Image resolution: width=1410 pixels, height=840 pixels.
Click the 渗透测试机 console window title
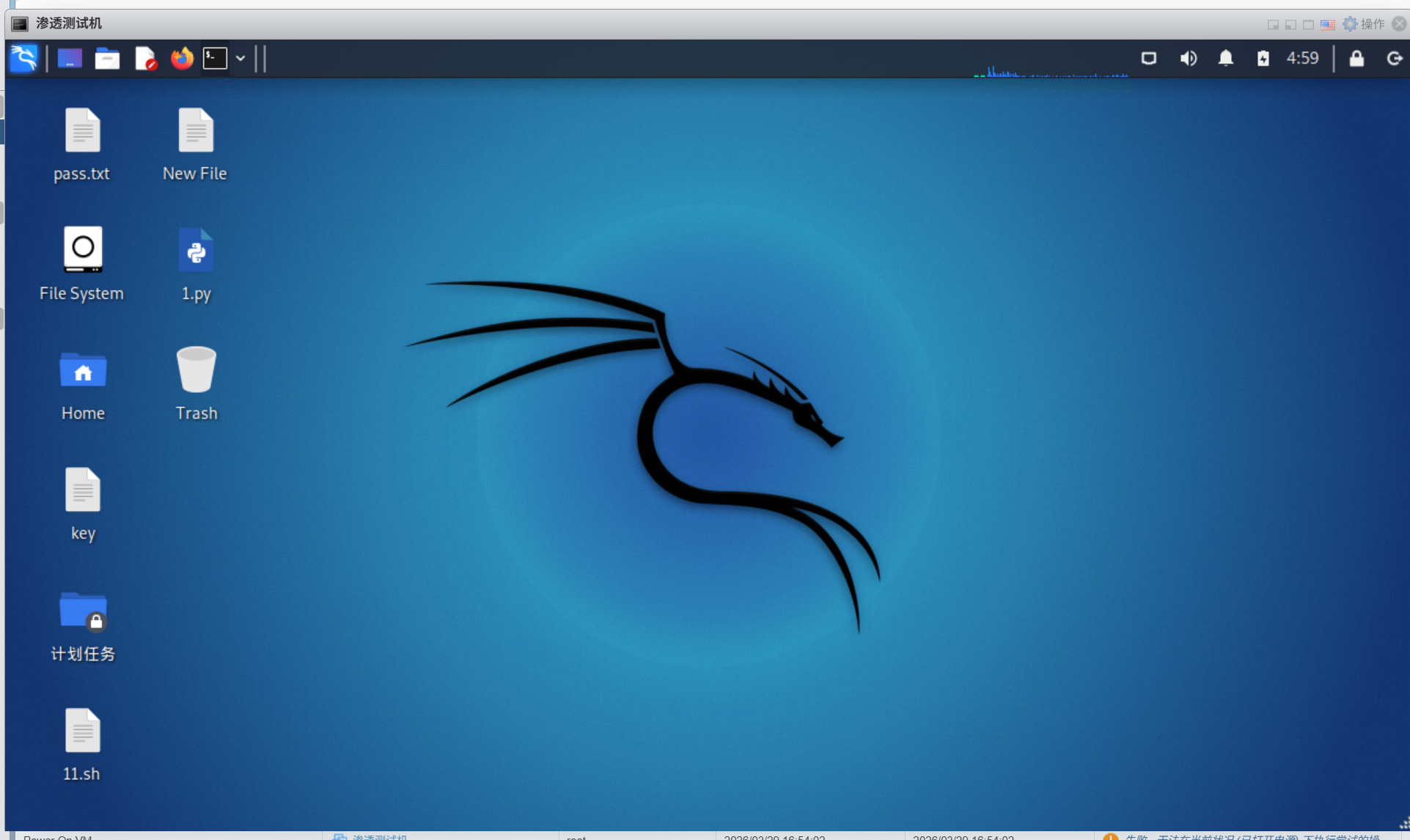click(69, 23)
